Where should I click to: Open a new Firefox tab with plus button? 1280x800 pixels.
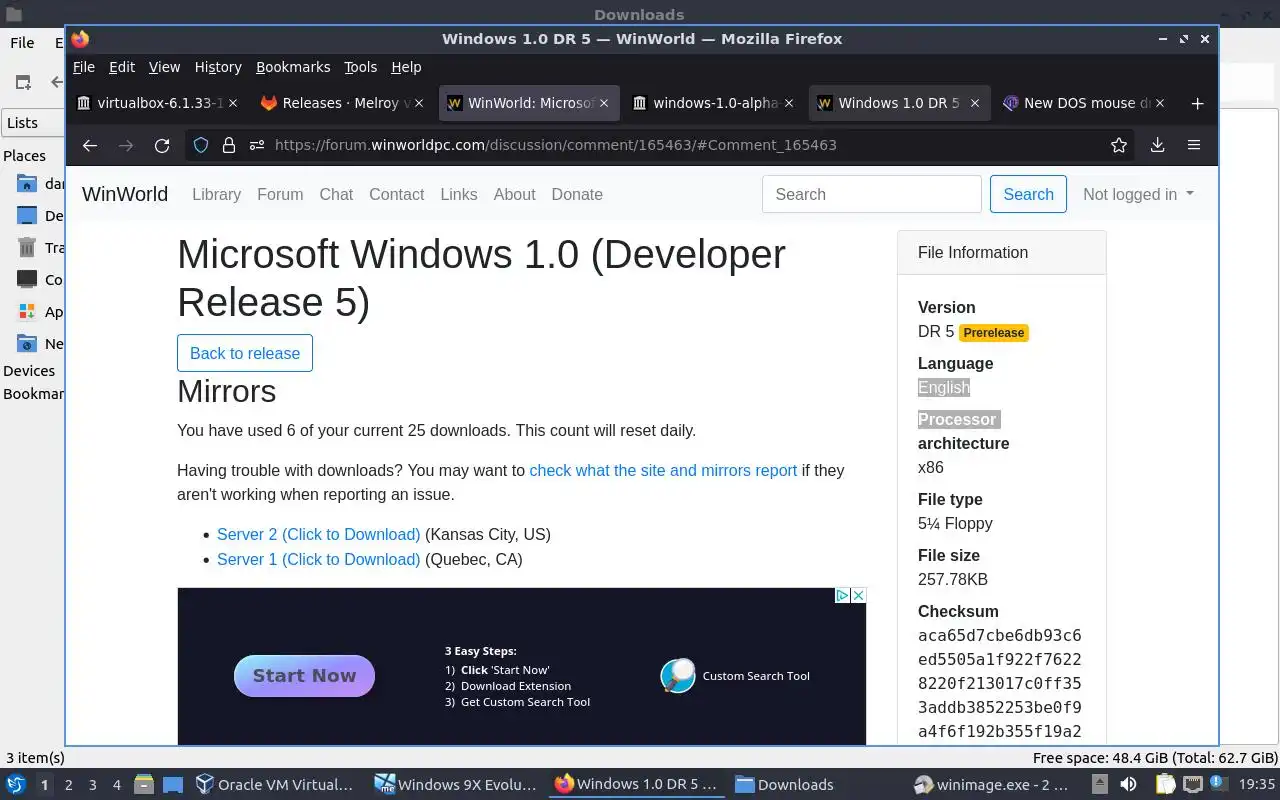point(1197,103)
